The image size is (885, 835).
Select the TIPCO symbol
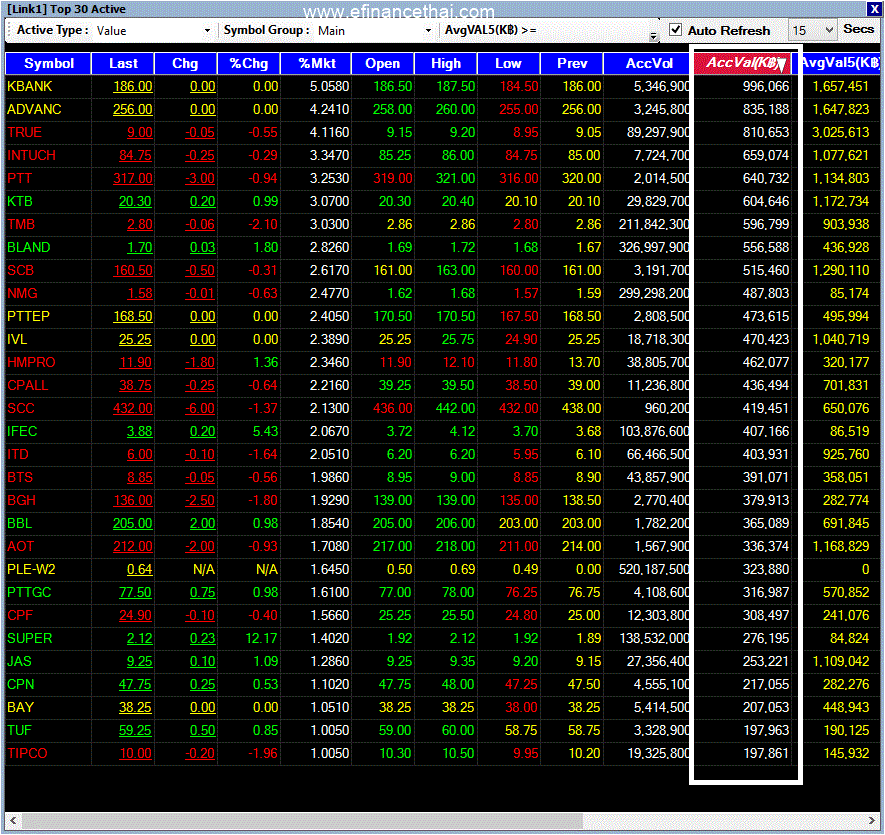(27, 754)
